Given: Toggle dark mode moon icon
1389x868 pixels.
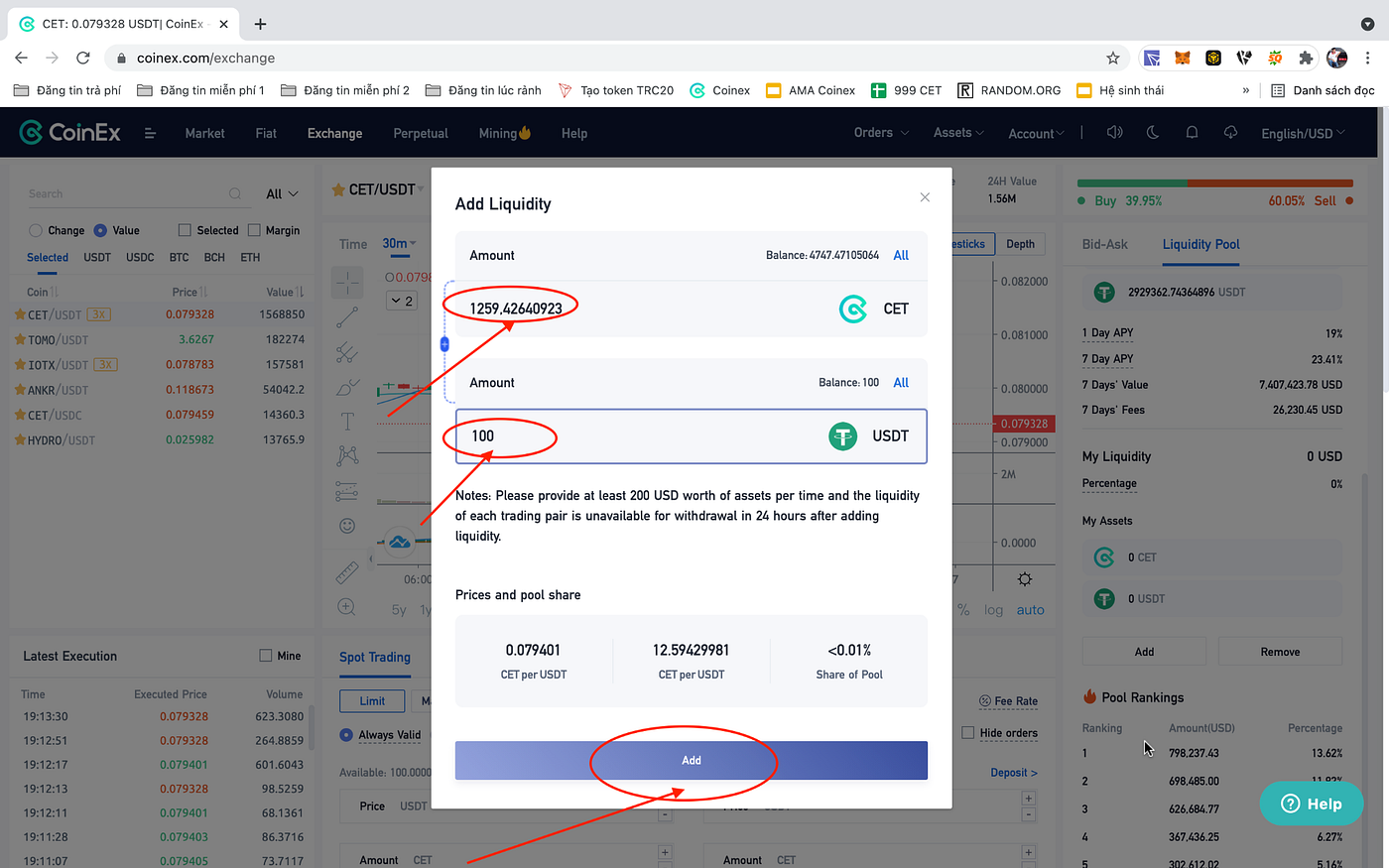Looking at the screenshot, I should [x=1153, y=132].
